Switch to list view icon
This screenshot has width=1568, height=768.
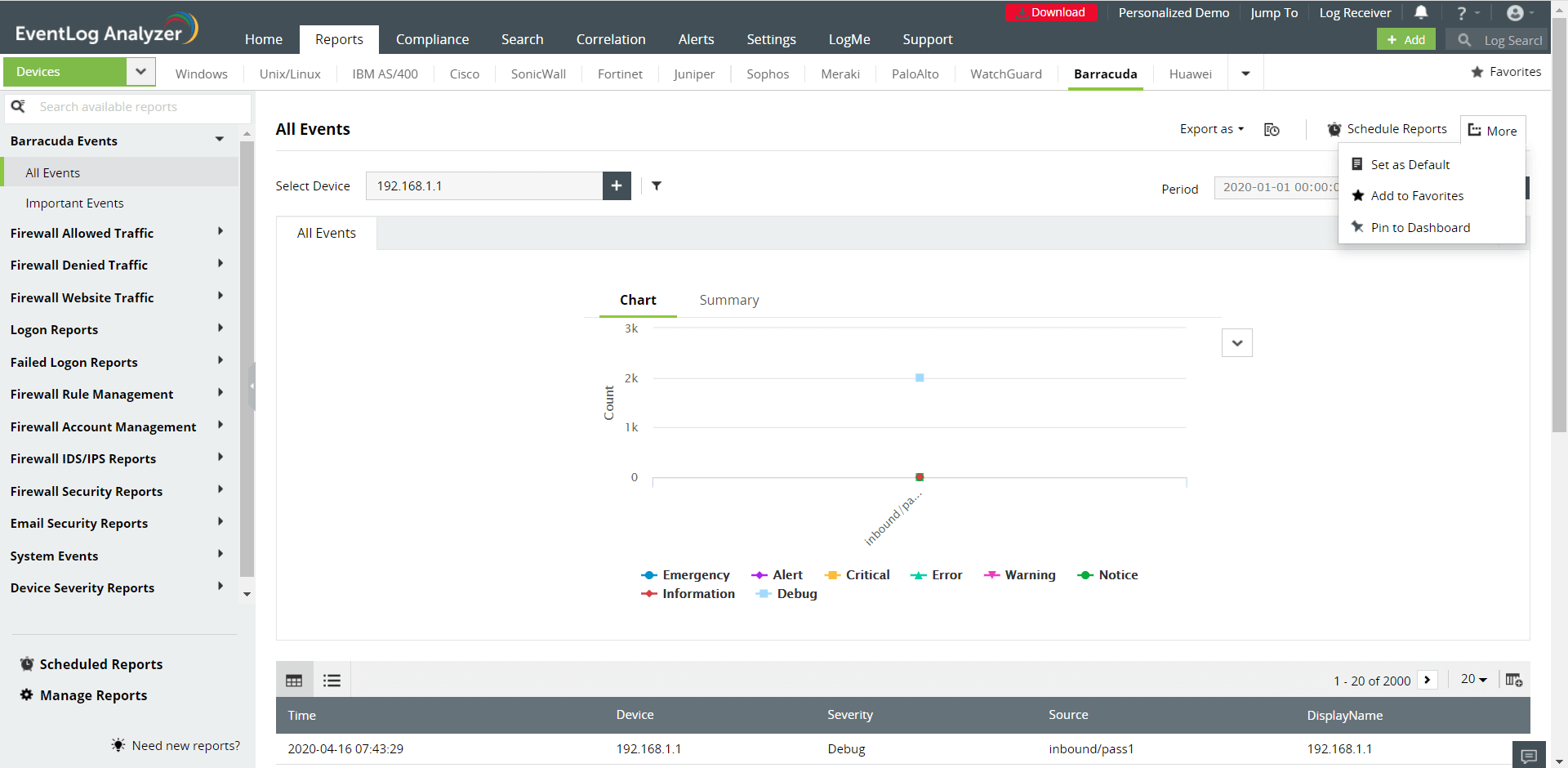coord(332,680)
